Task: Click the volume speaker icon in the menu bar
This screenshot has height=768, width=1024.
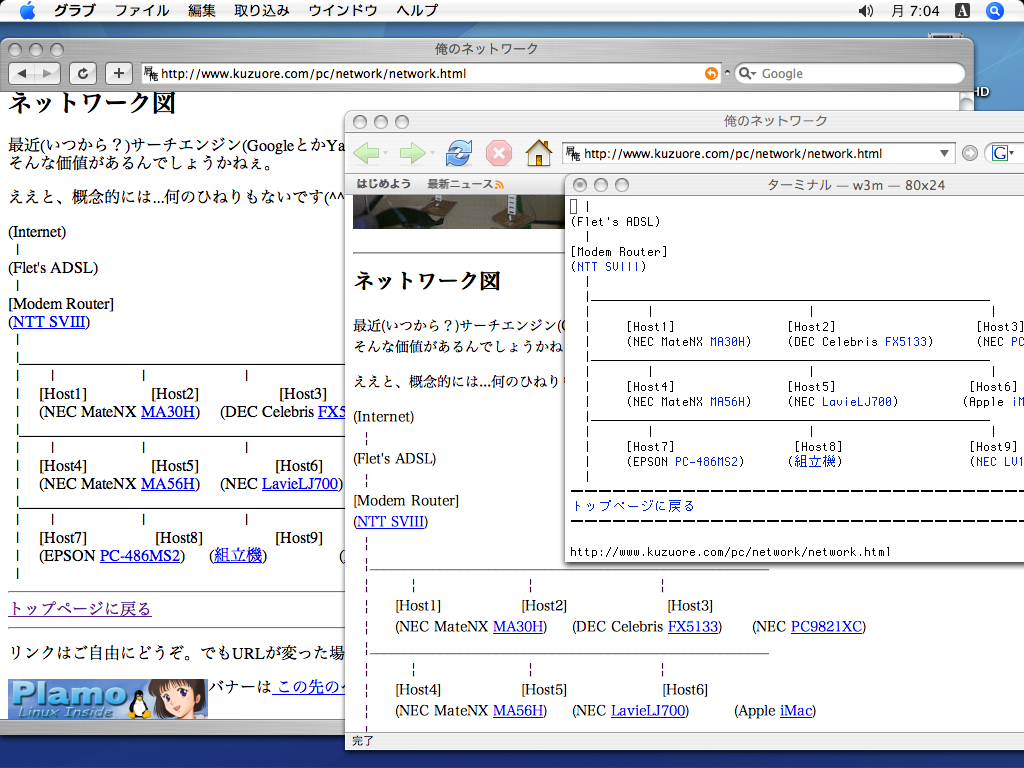Action: (865, 10)
